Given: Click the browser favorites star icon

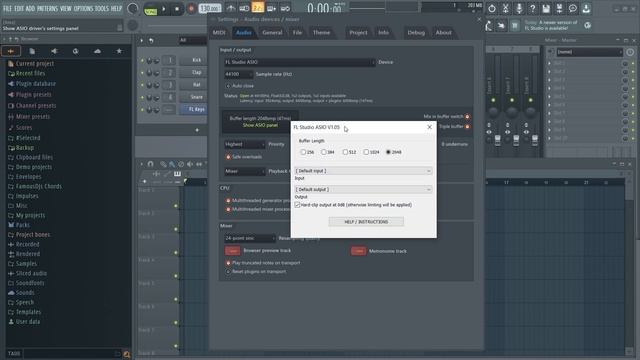Looking at the screenshot, I should 119,51.
